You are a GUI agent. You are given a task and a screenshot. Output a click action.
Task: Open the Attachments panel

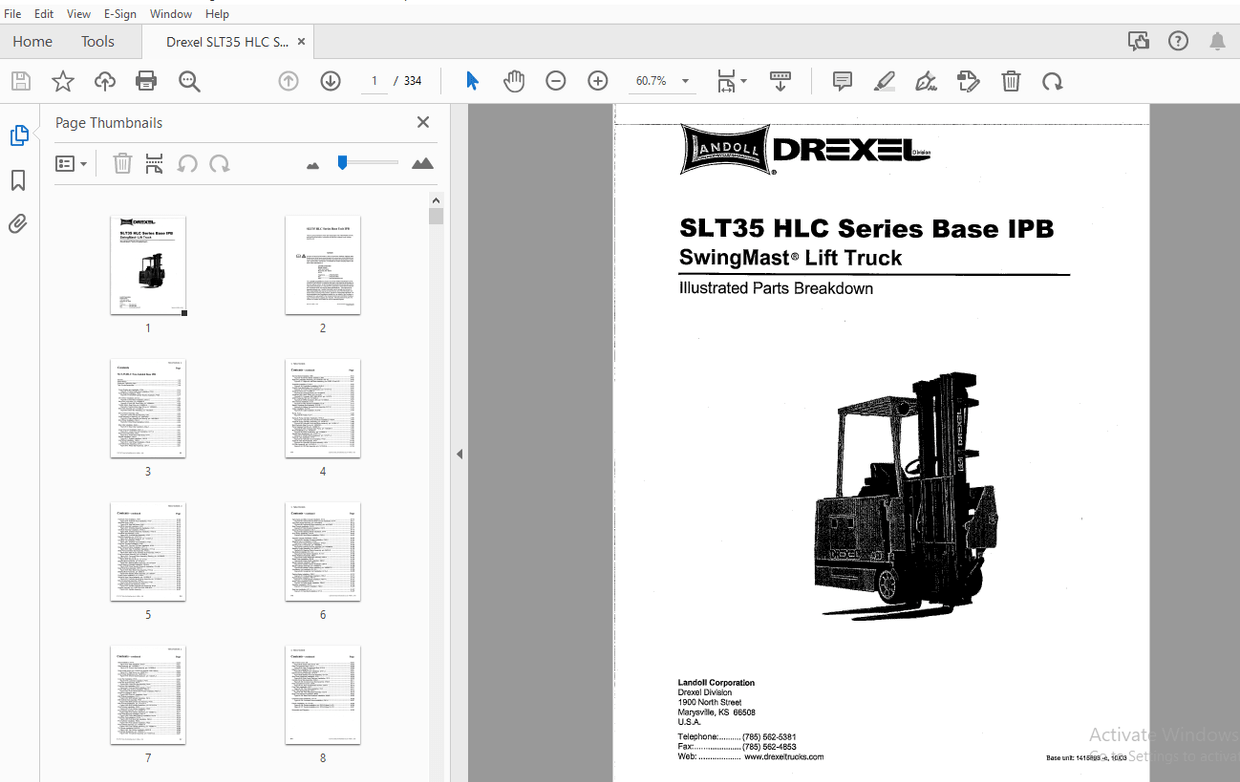17,223
